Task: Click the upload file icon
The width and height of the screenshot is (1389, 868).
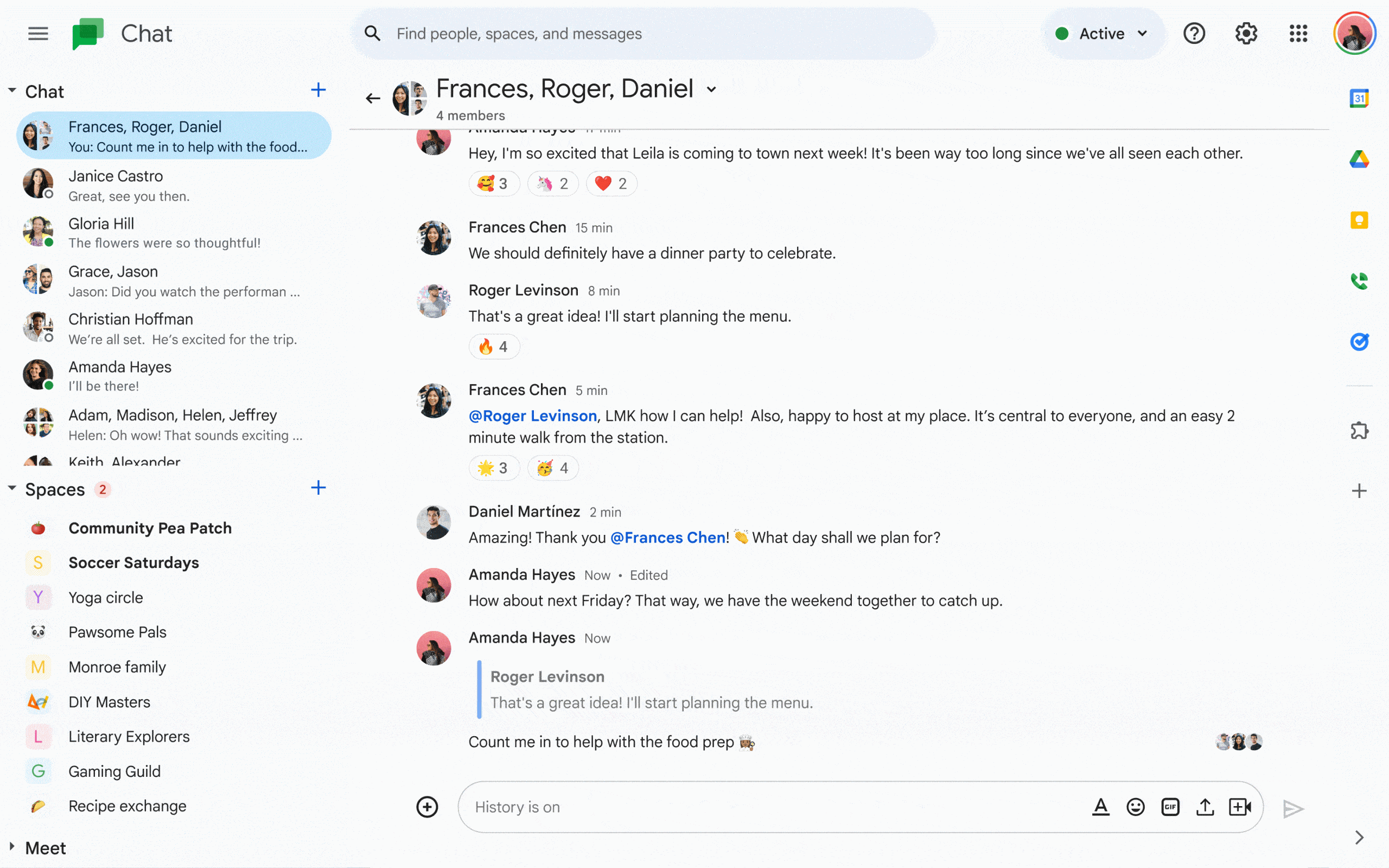Action: tap(1205, 807)
